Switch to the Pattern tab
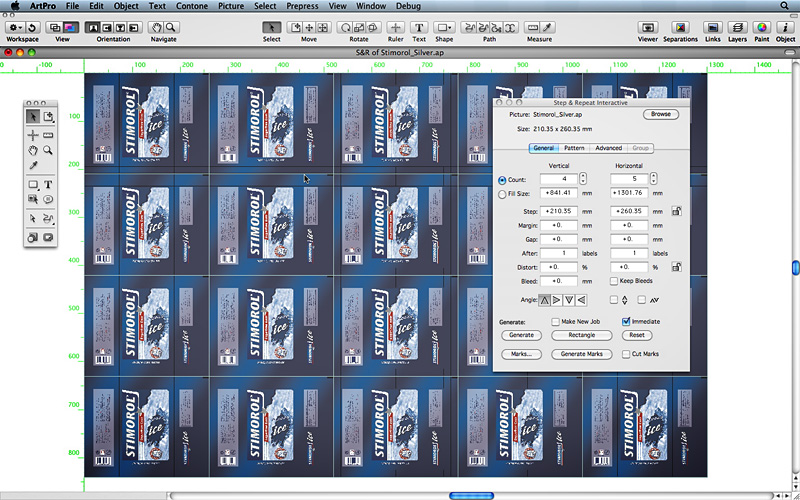This screenshot has width=800, height=500. pyautogui.click(x=574, y=148)
